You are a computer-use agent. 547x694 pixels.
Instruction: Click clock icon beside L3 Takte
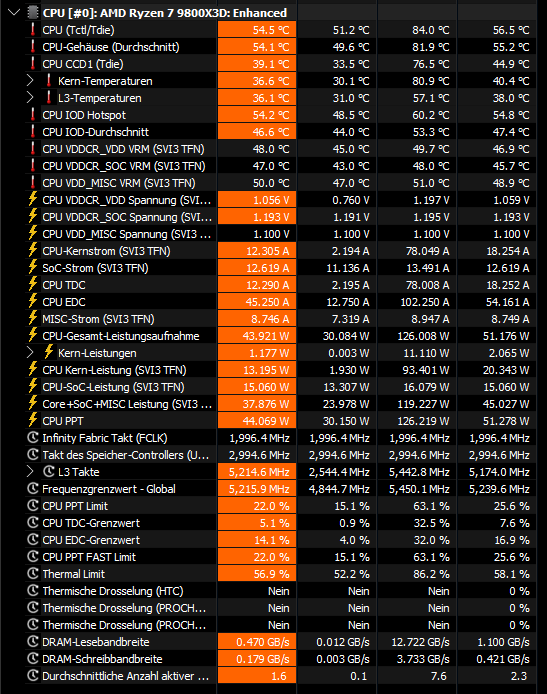click(49, 472)
